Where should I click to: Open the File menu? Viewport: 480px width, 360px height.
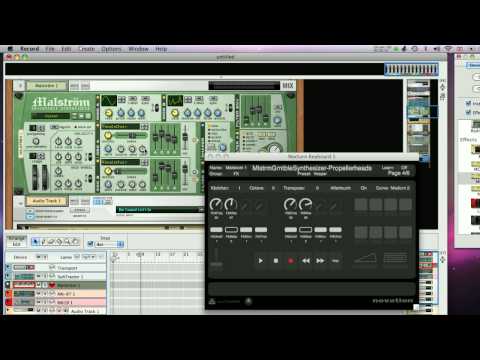(50, 49)
